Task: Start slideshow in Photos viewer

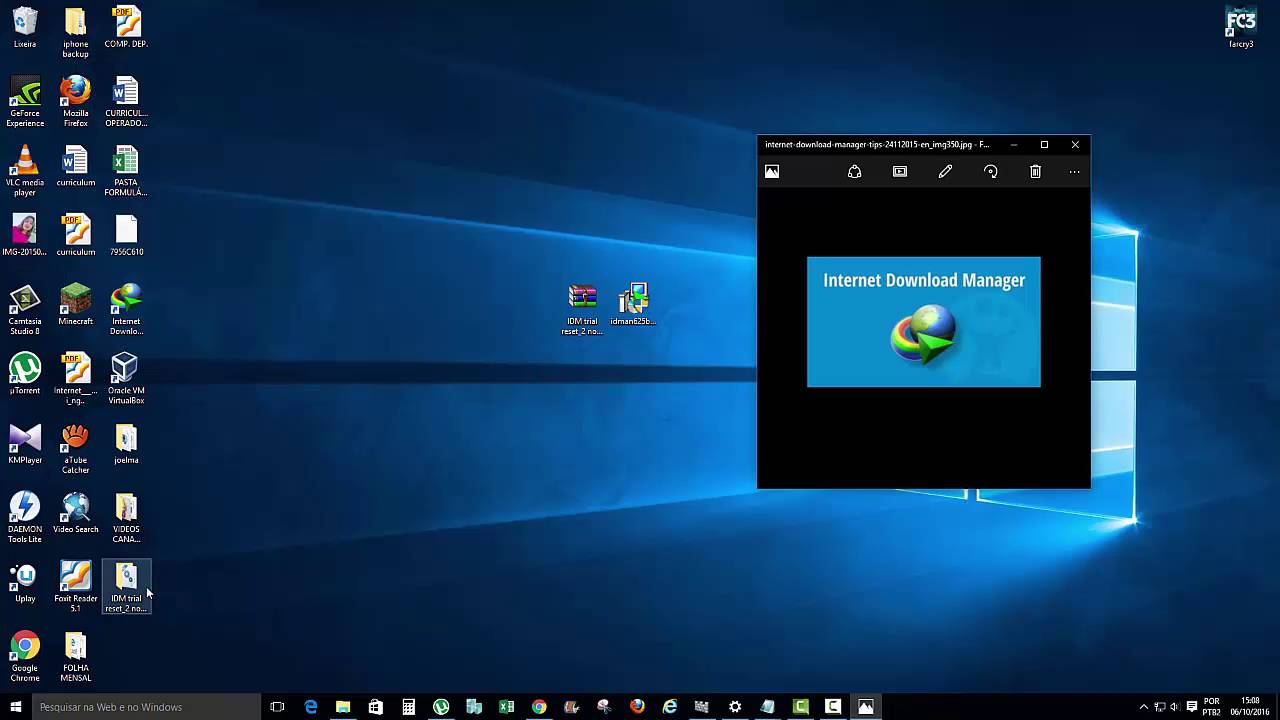Action: pos(900,172)
